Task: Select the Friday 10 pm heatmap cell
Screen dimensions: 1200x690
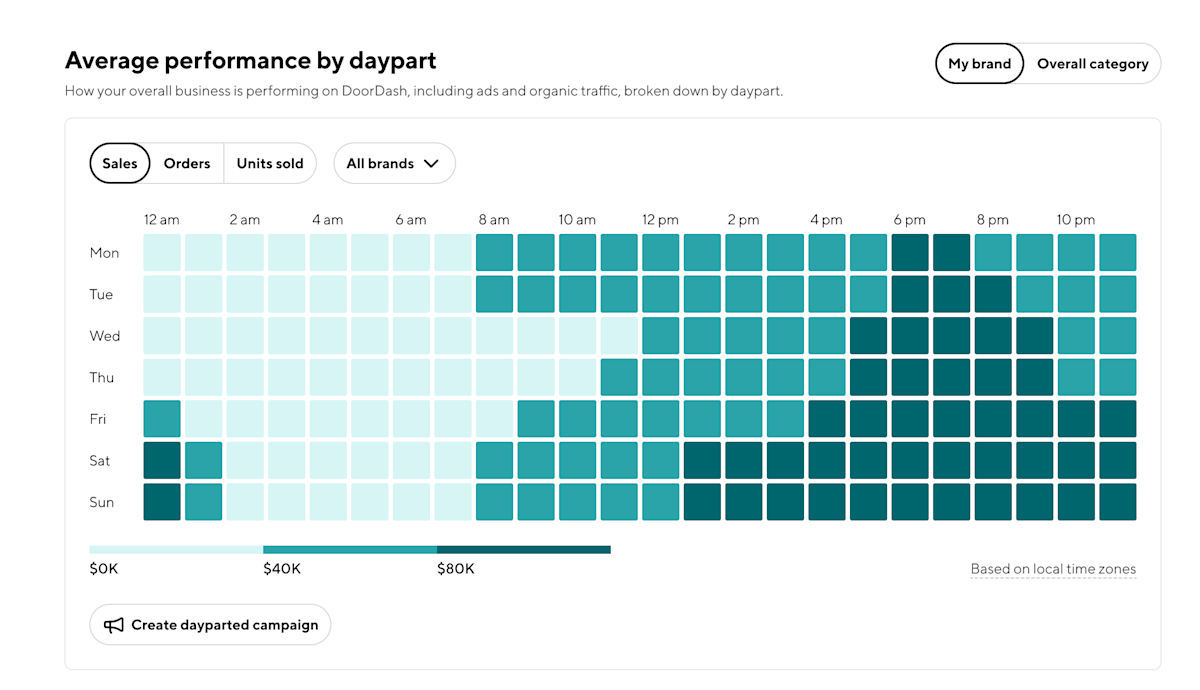Action: point(1076,419)
